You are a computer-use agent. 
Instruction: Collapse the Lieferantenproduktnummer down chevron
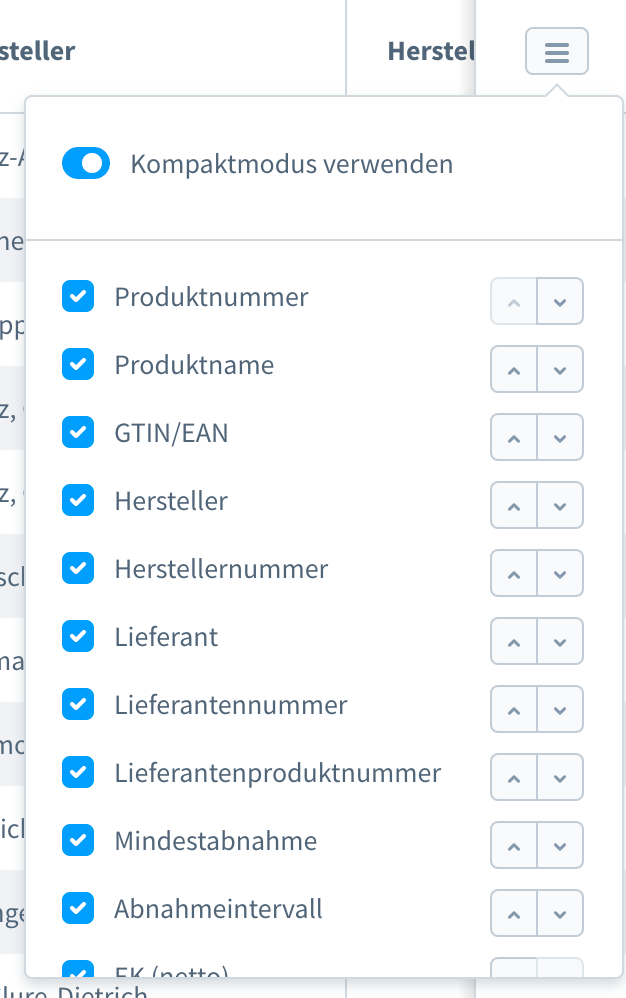559,777
